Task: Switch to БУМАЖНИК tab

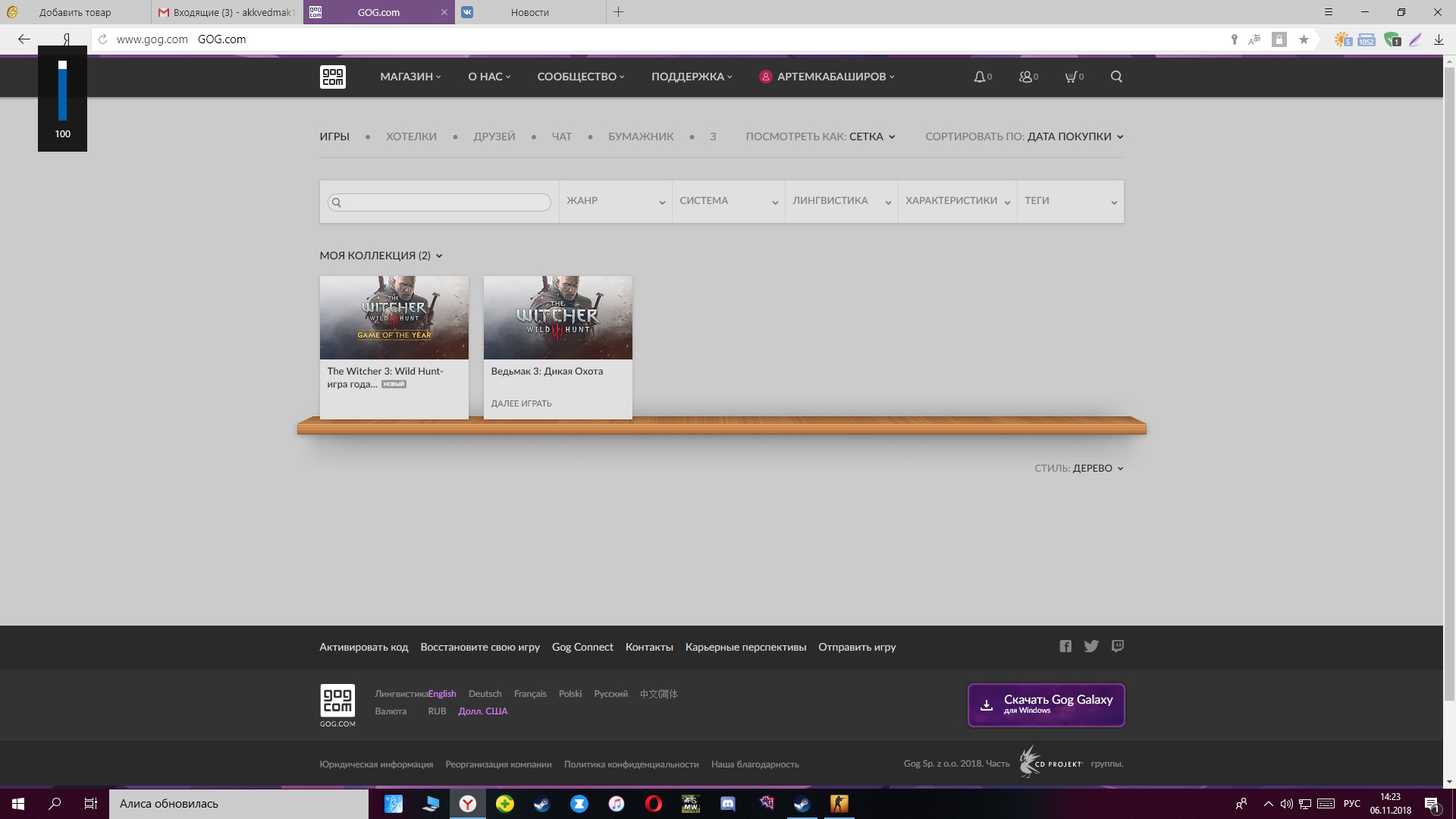Action: point(641,136)
